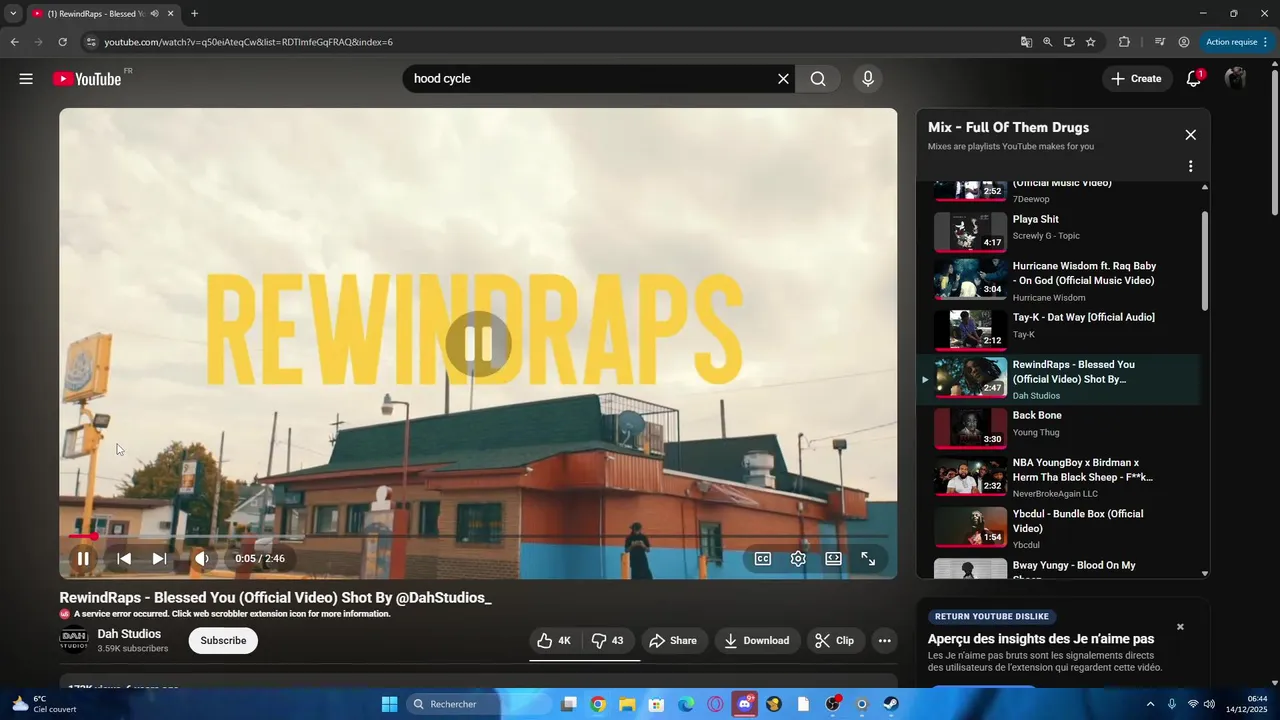Open the player settings gear
This screenshot has height=720, width=1280.
coord(798,559)
